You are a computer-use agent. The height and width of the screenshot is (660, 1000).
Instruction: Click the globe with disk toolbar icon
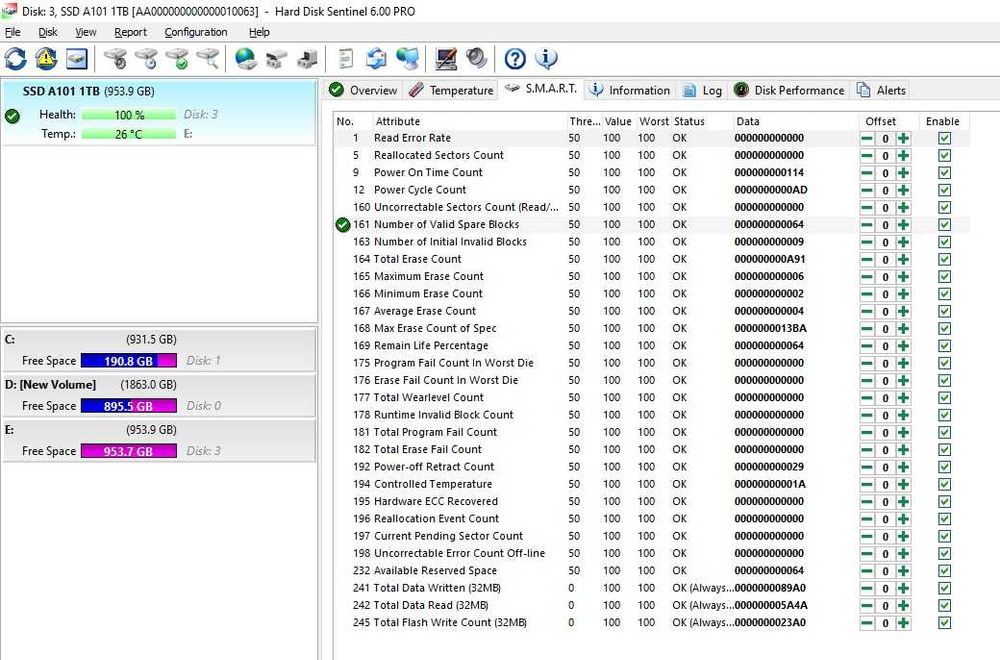pos(246,59)
